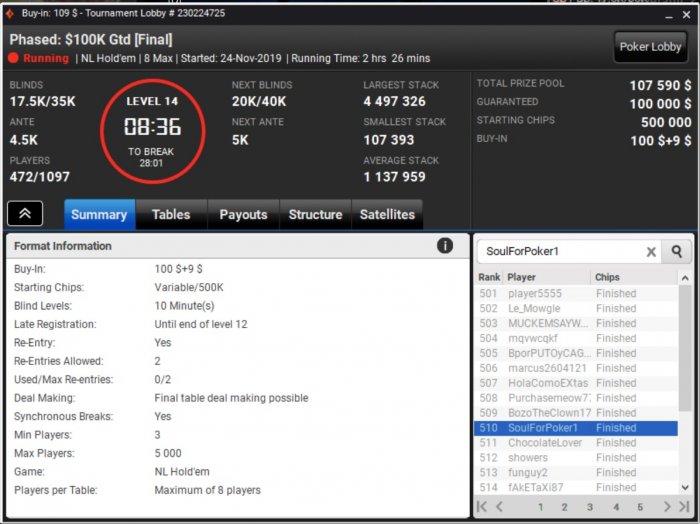Go to previous page of players
The height and width of the screenshot is (524, 700).
499,507
